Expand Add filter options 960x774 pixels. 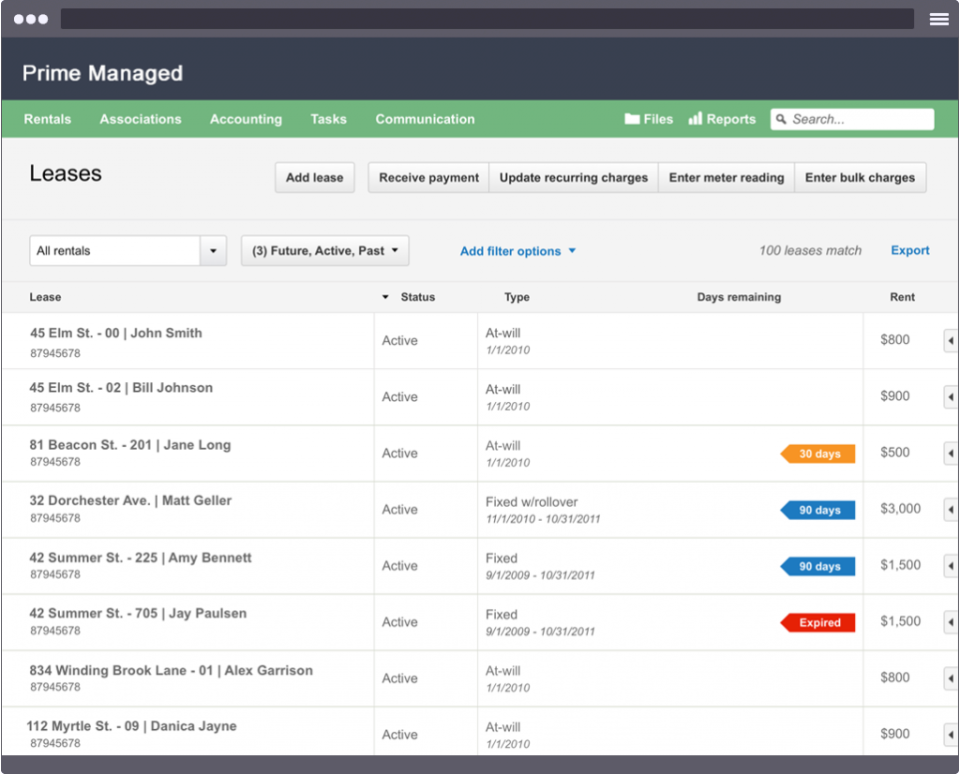[x=517, y=251]
